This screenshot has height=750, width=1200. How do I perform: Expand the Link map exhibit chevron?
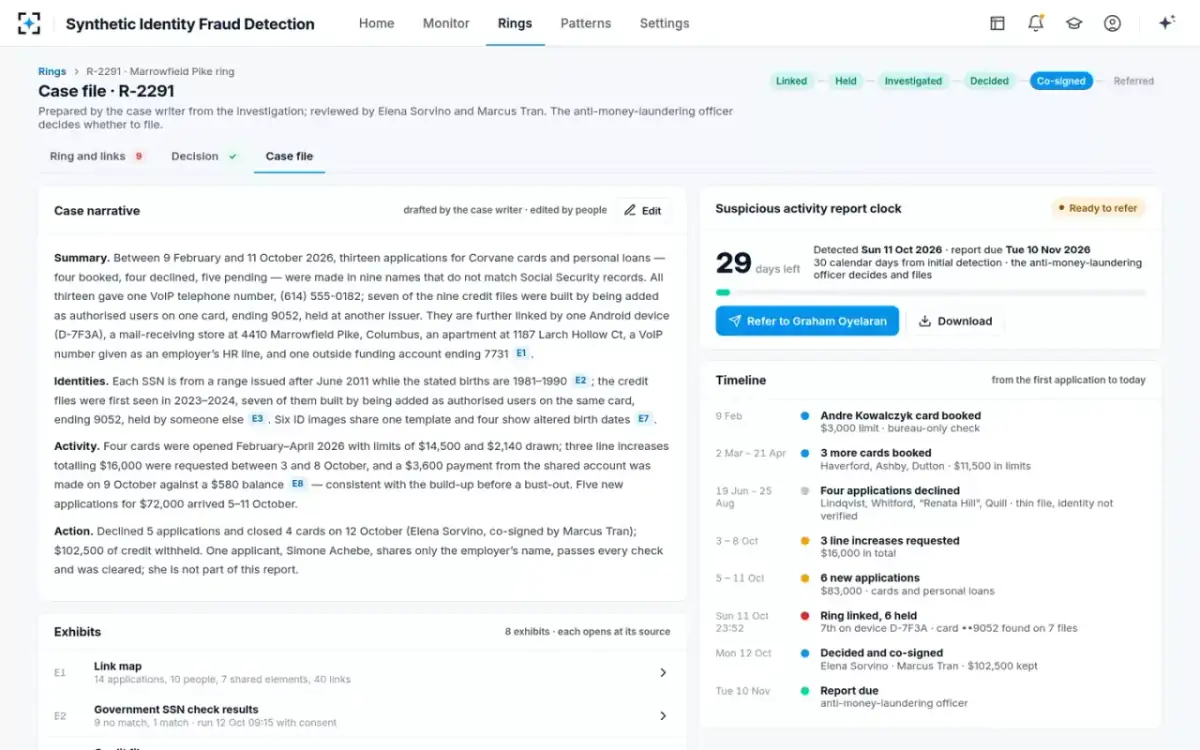pyautogui.click(x=663, y=672)
